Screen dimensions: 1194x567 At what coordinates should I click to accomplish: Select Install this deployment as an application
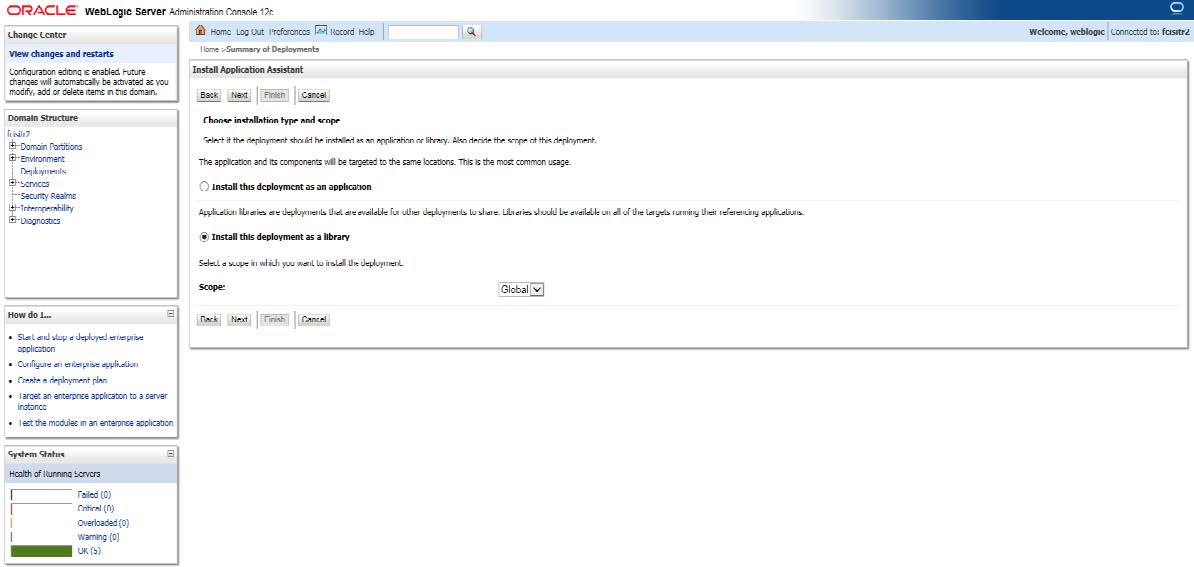click(x=203, y=186)
